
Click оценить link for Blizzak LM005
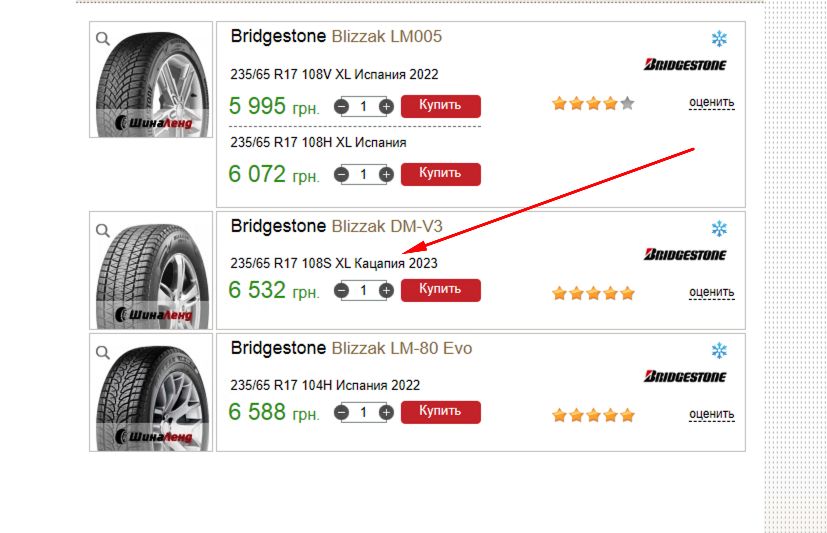(x=711, y=103)
